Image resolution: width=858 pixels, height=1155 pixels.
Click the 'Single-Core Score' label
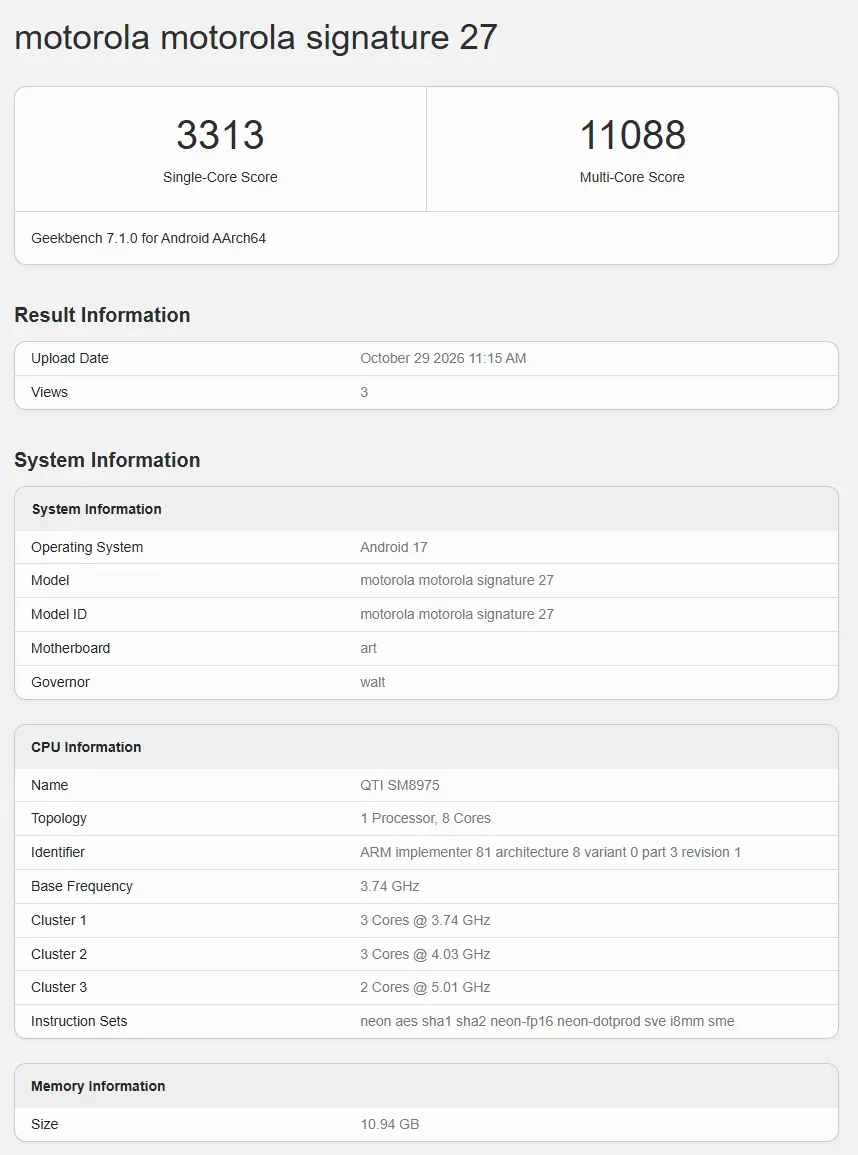coord(220,177)
